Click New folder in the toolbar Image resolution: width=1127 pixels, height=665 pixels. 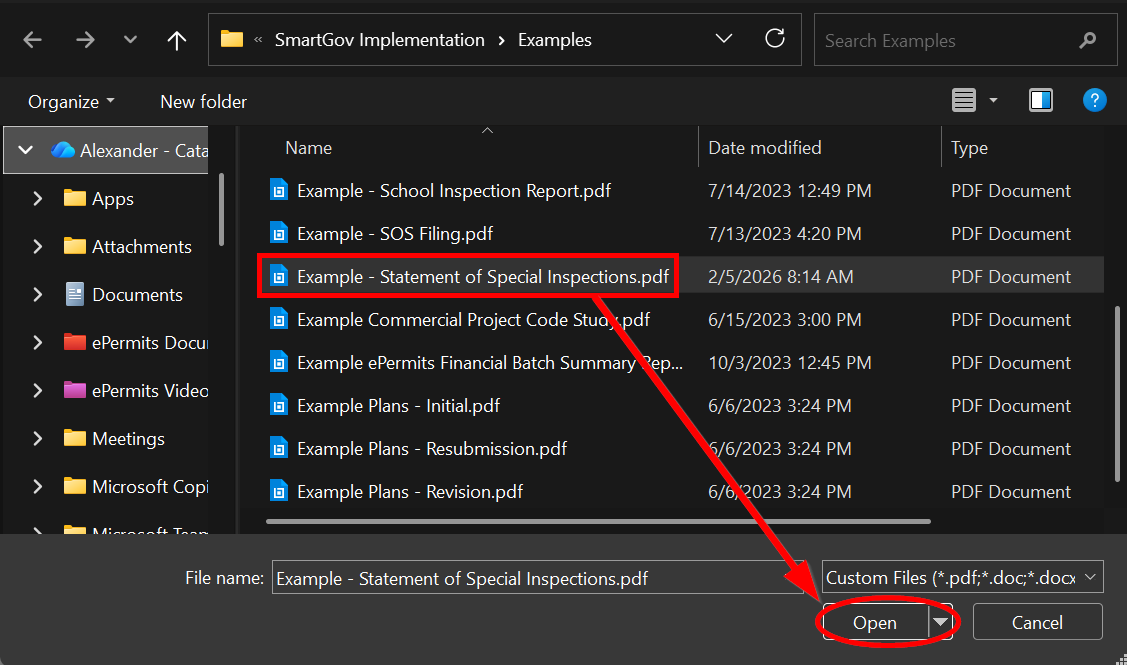(203, 102)
